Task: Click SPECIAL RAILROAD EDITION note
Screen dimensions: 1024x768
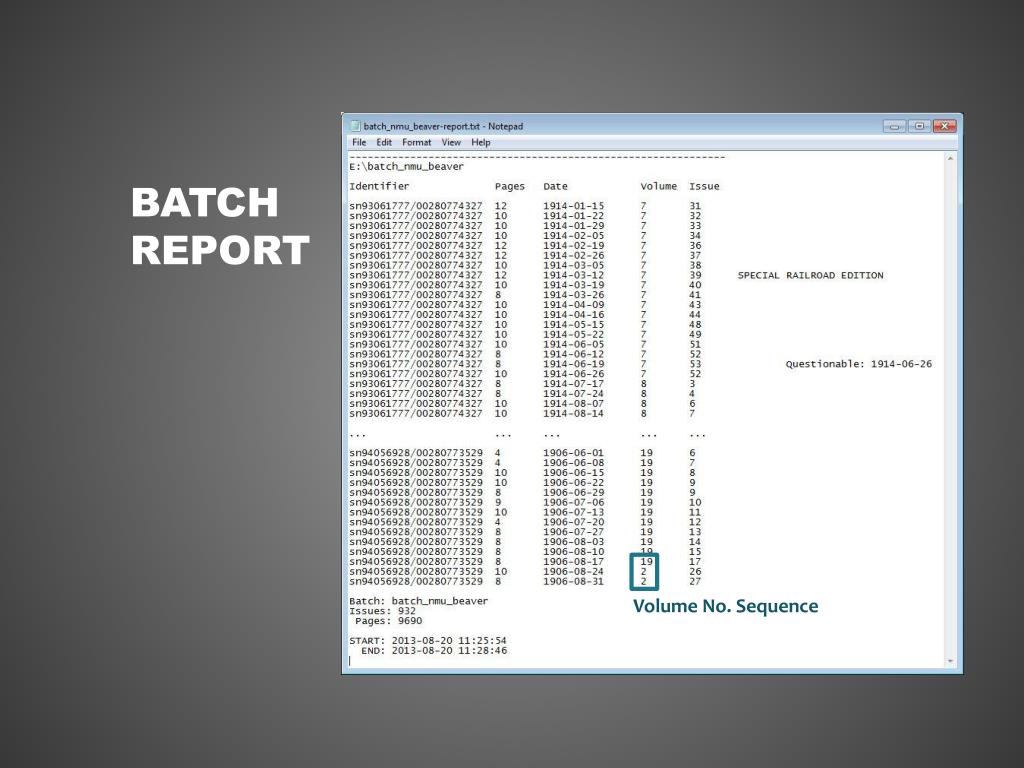Action: click(810, 275)
